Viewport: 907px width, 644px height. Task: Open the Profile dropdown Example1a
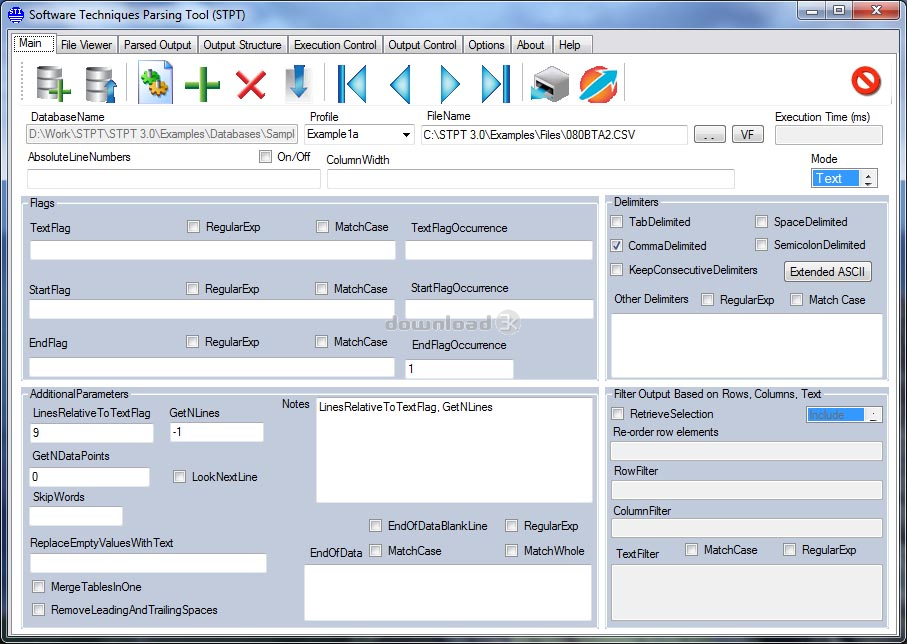click(359, 134)
